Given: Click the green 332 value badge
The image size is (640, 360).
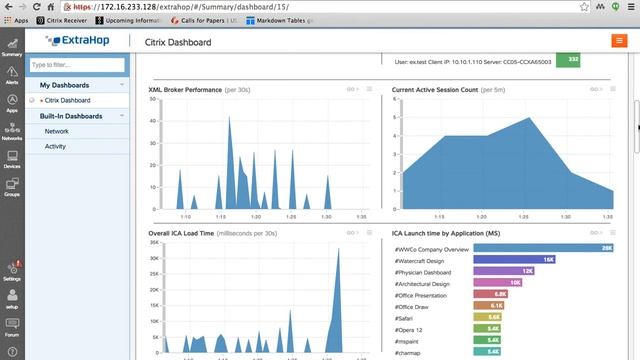Looking at the screenshot, I should pyautogui.click(x=568, y=60).
